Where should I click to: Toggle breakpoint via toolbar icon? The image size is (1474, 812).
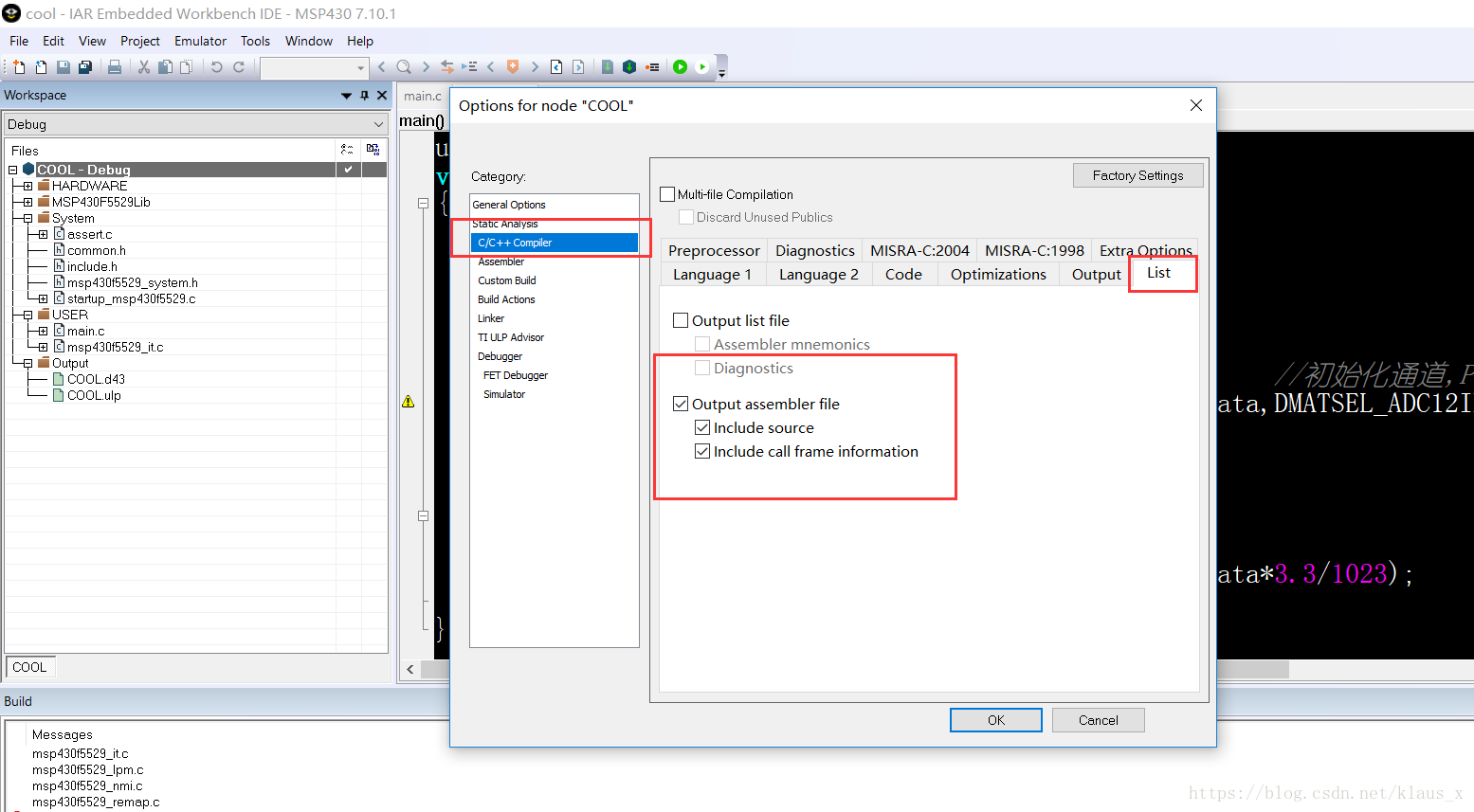click(x=652, y=67)
